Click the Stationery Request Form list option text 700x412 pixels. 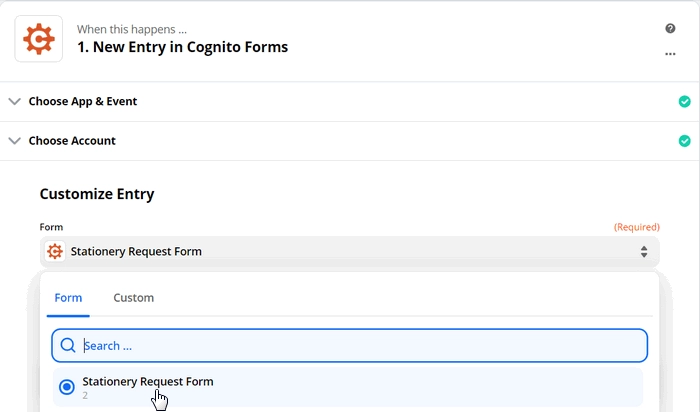click(x=148, y=382)
